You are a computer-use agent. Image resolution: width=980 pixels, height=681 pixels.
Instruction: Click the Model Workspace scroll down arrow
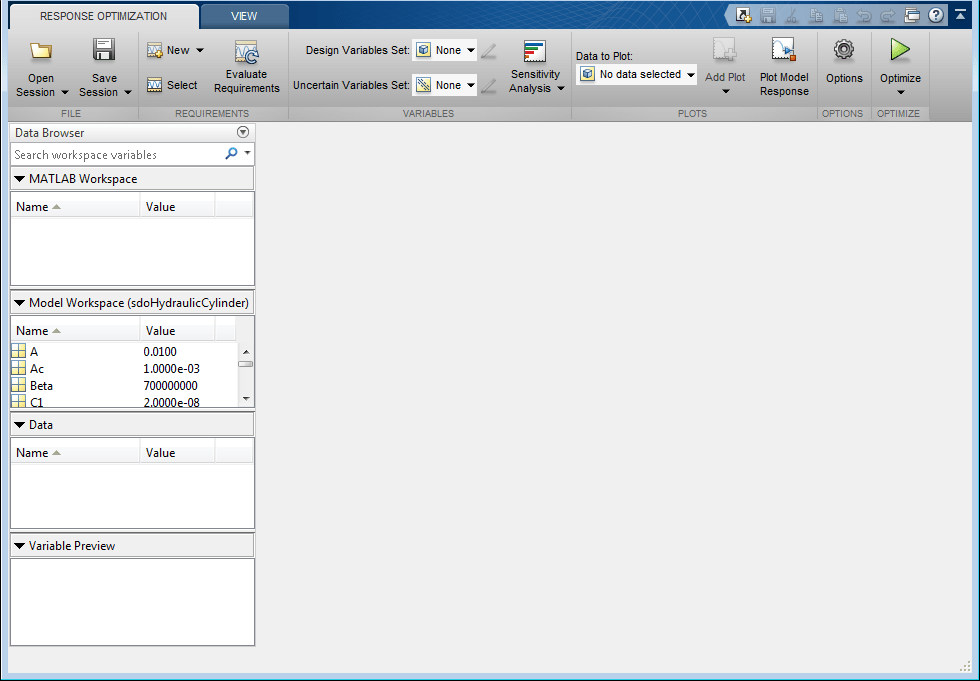click(246, 399)
